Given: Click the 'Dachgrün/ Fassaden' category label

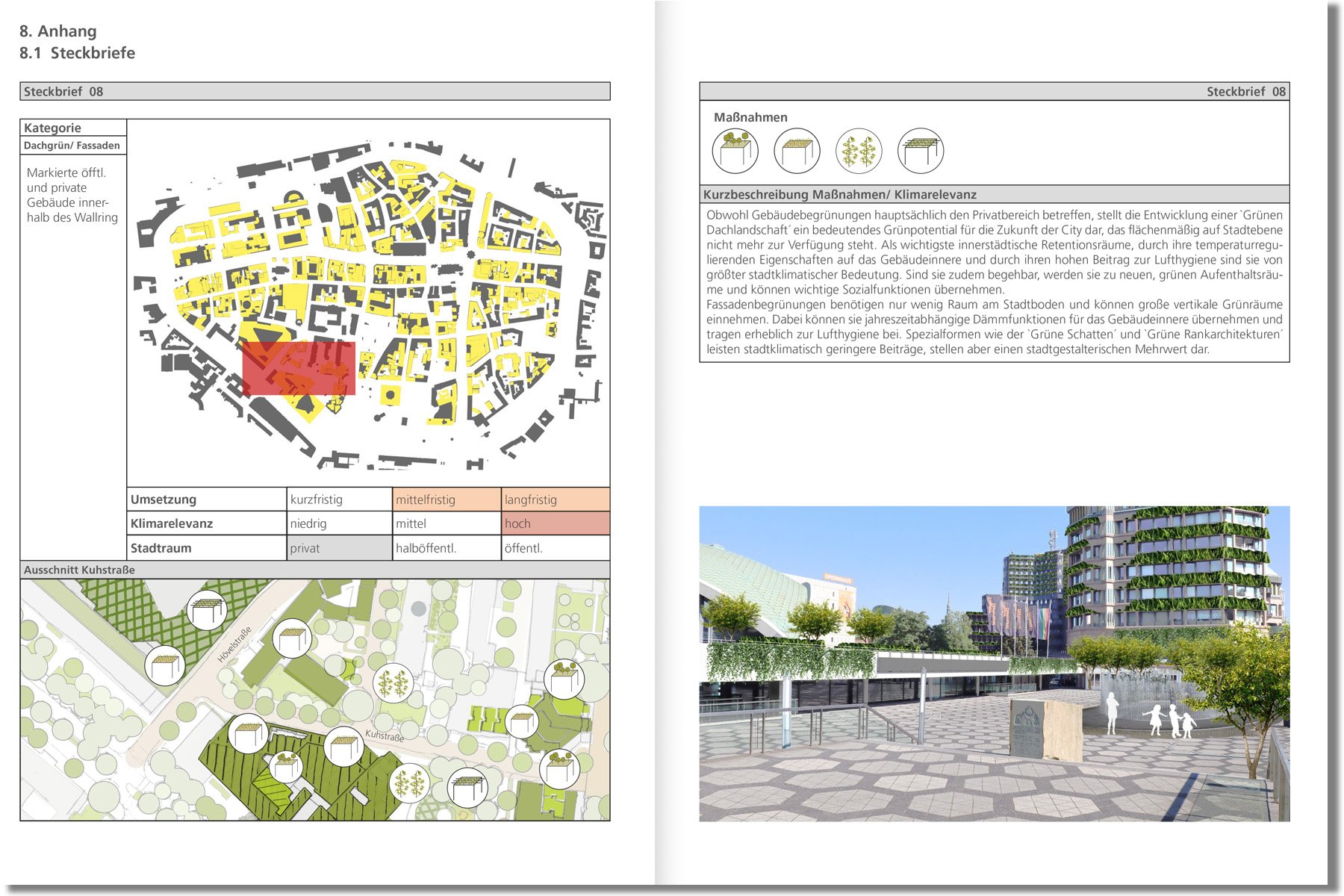Looking at the screenshot, I should coord(72,146).
